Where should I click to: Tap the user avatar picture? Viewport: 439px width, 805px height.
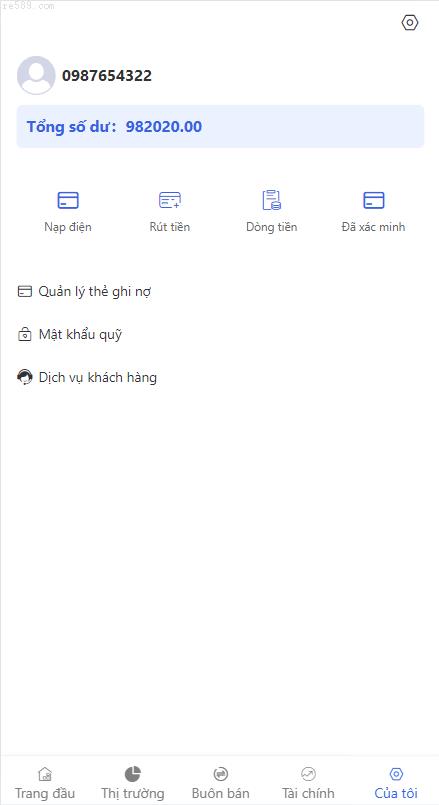[36, 75]
